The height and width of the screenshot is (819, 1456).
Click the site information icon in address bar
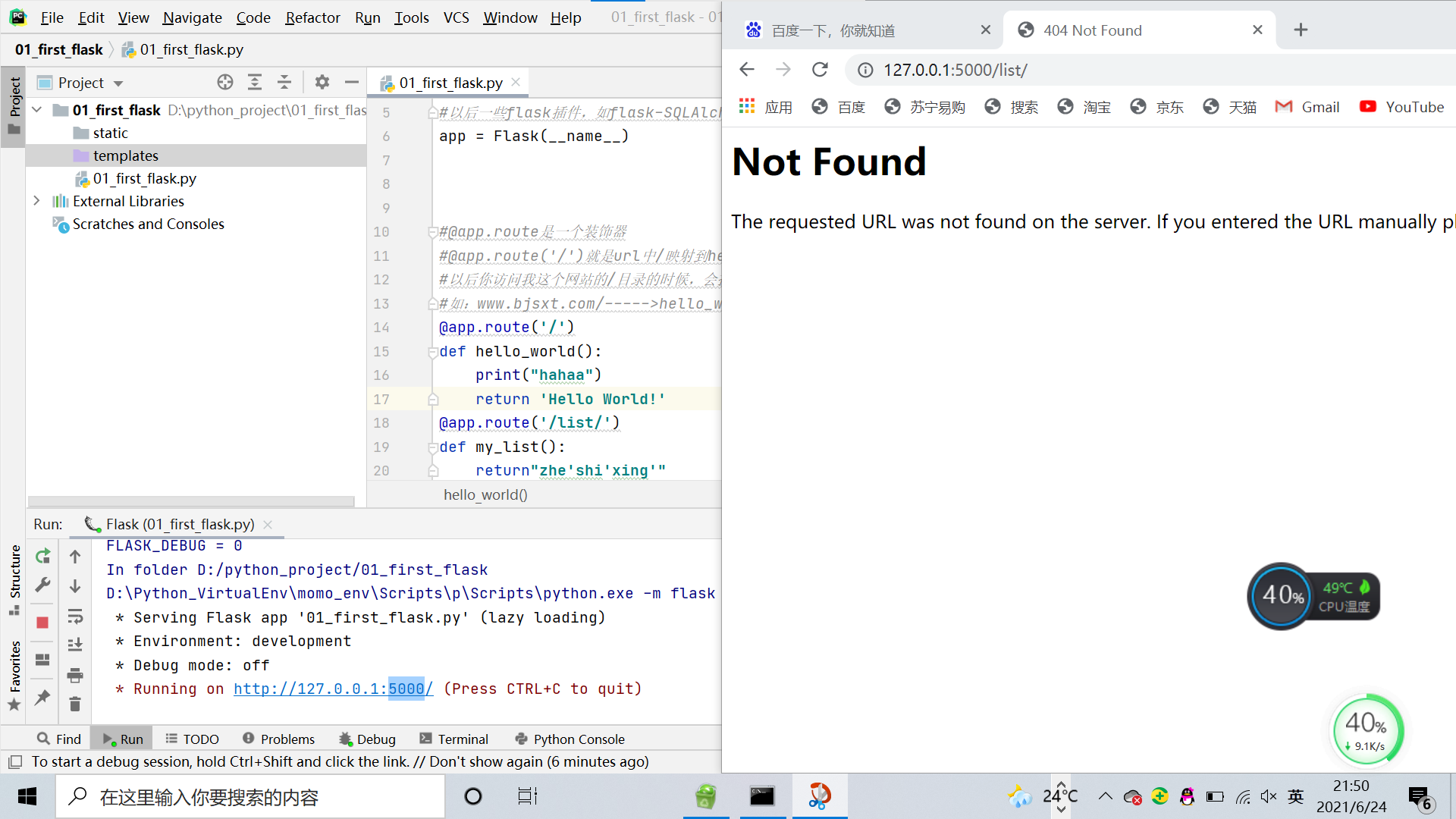[865, 71]
